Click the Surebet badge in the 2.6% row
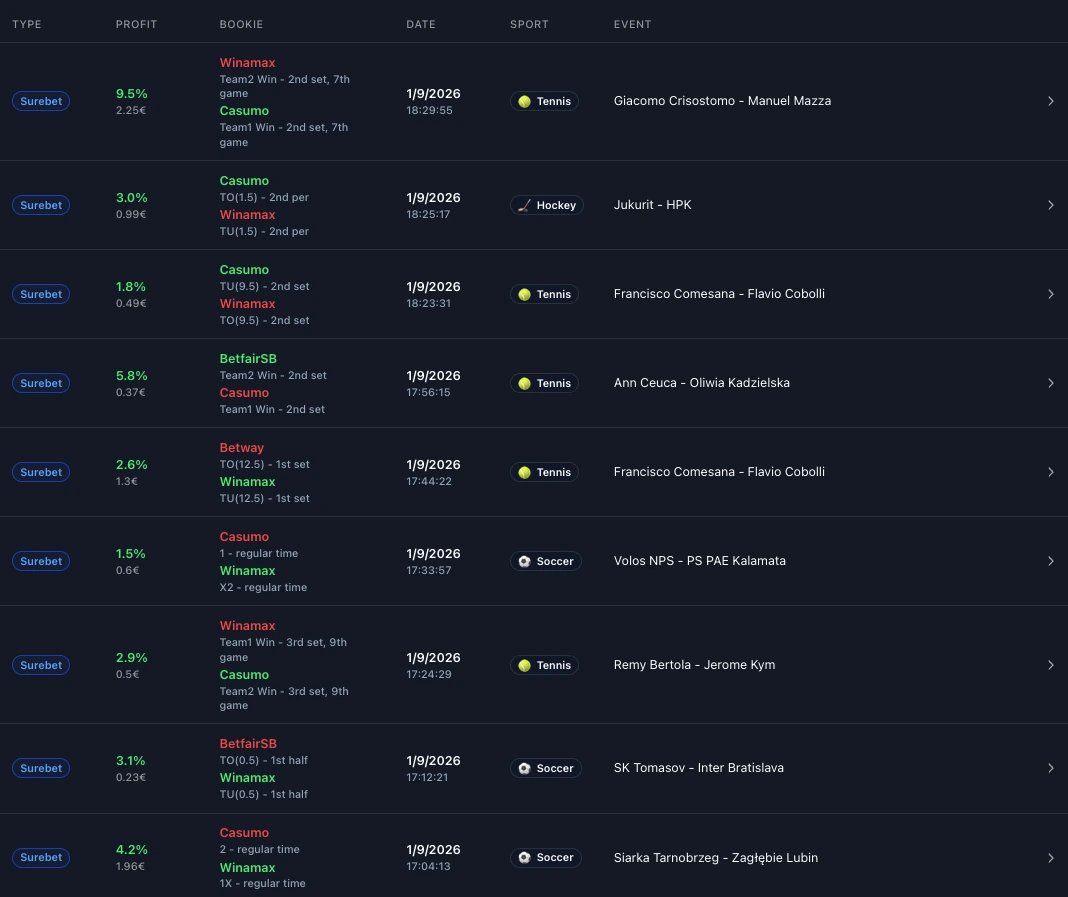This screenshot has width=1068, height=897. (x=41, y=472)
